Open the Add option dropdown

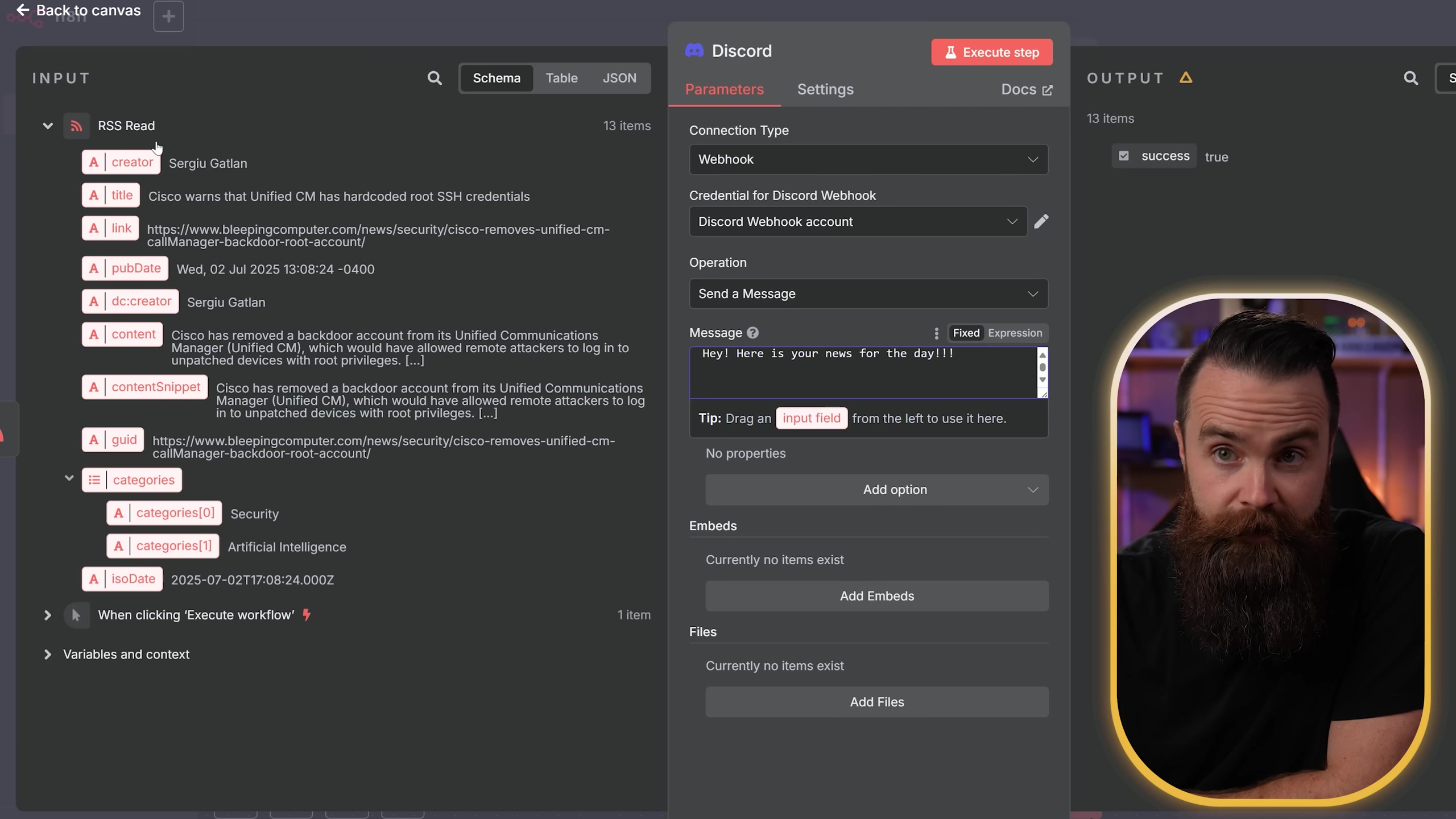(x=877, y=490)
